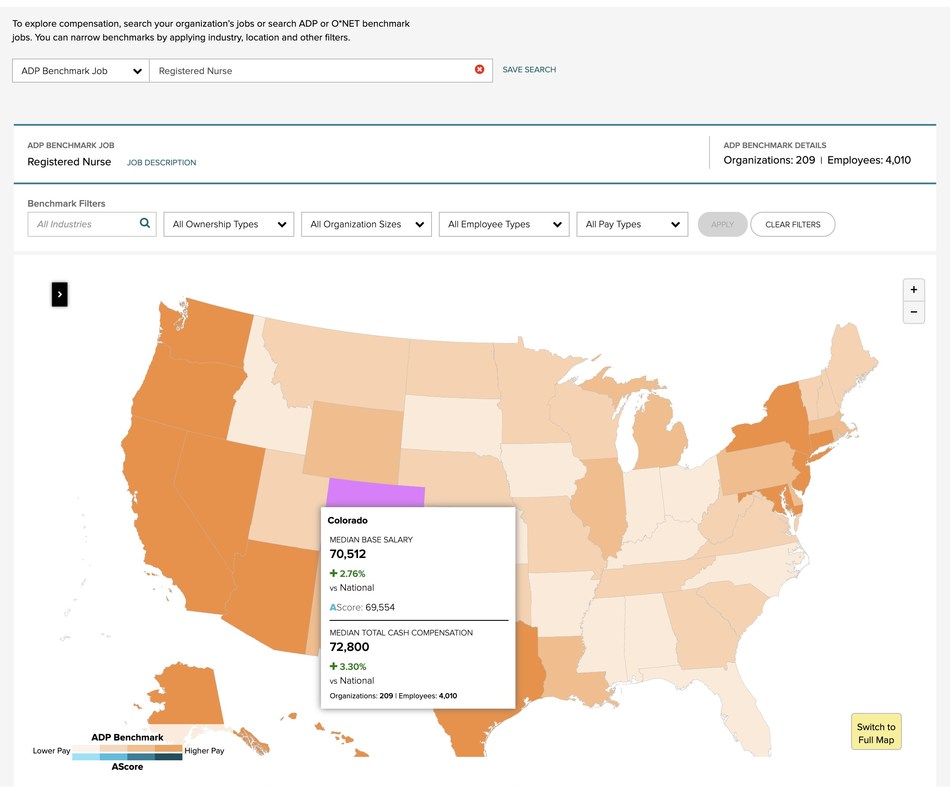Click the +3.30% vs National value
The image size is (950, 787).
[348, 666]
